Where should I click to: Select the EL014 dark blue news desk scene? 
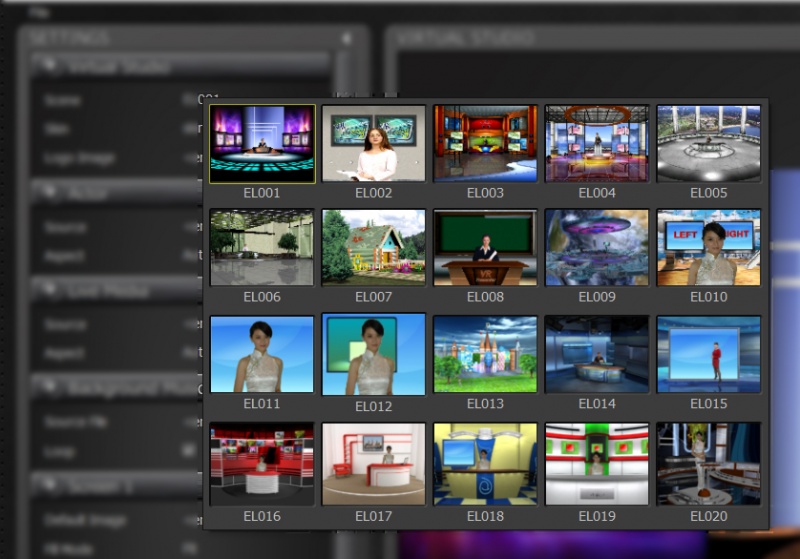click(597, 354)
